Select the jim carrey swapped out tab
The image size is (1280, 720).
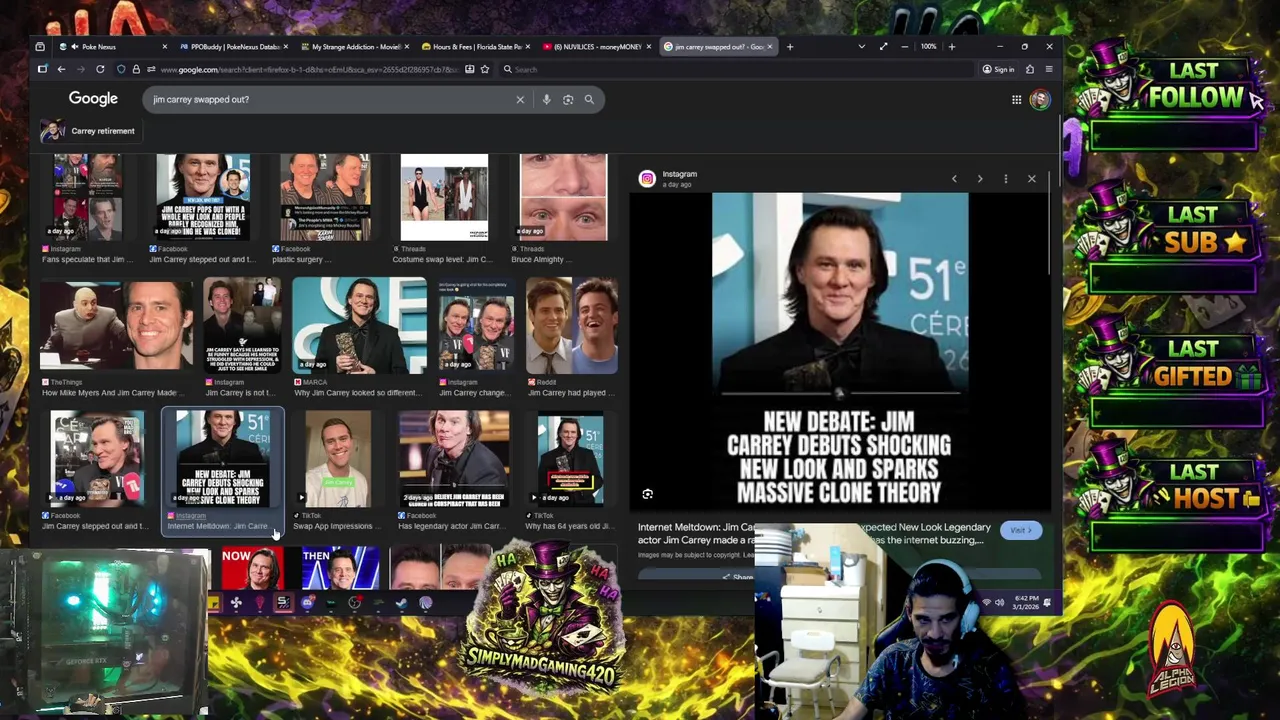[x=717, y=47]
